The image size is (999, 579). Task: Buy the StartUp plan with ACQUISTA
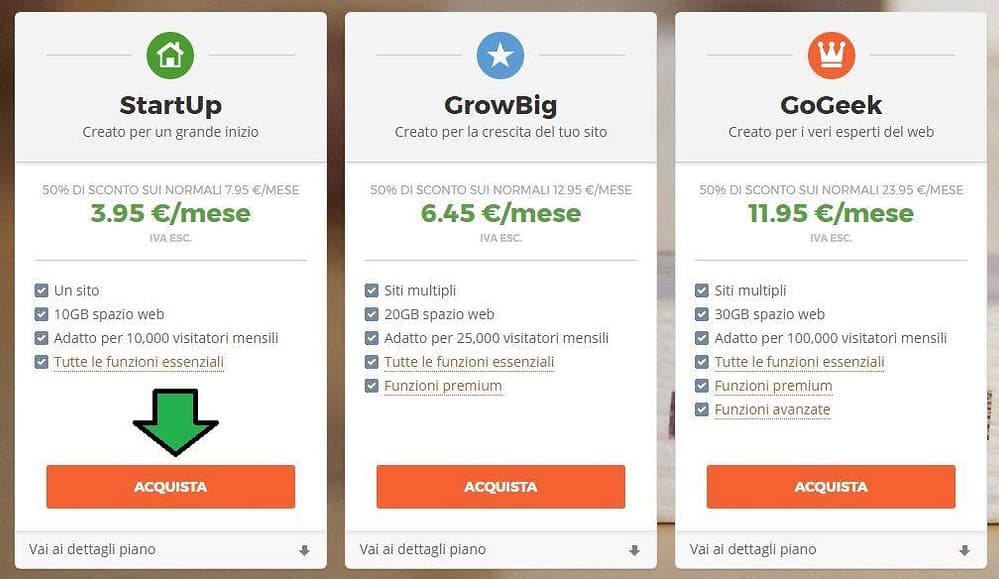tap(171, 487)
